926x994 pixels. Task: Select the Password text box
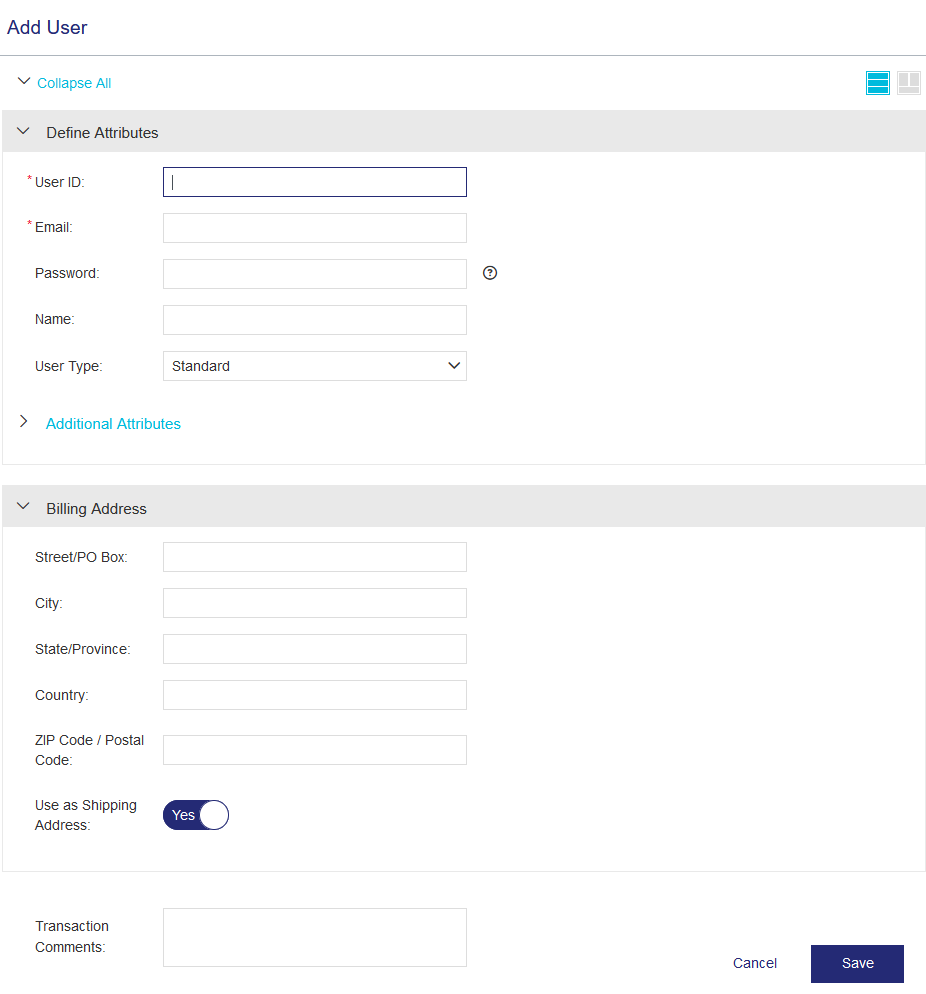[x=314, y=274]
